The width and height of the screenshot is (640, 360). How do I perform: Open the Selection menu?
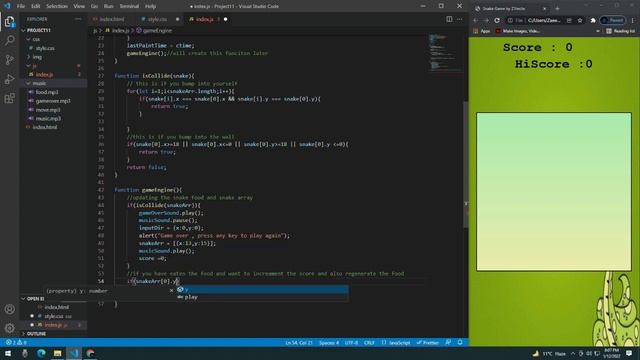(57, 6)
